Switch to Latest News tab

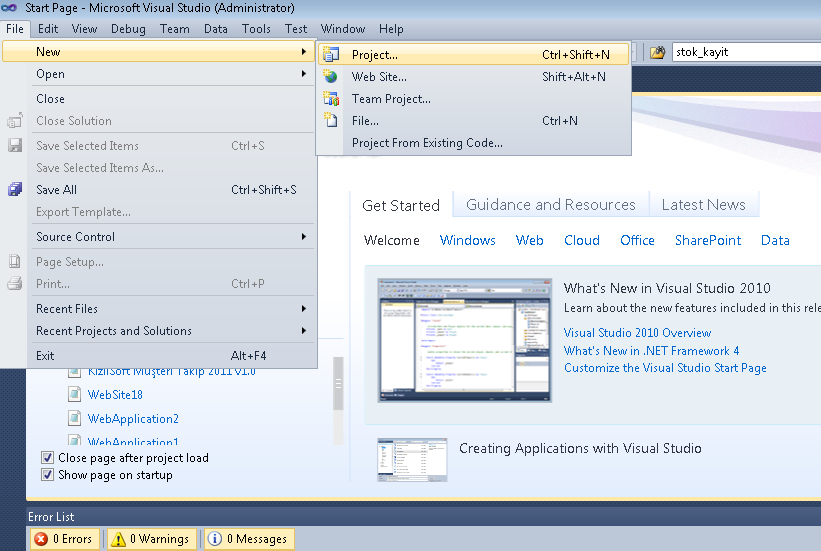click(x=703, y=204)
